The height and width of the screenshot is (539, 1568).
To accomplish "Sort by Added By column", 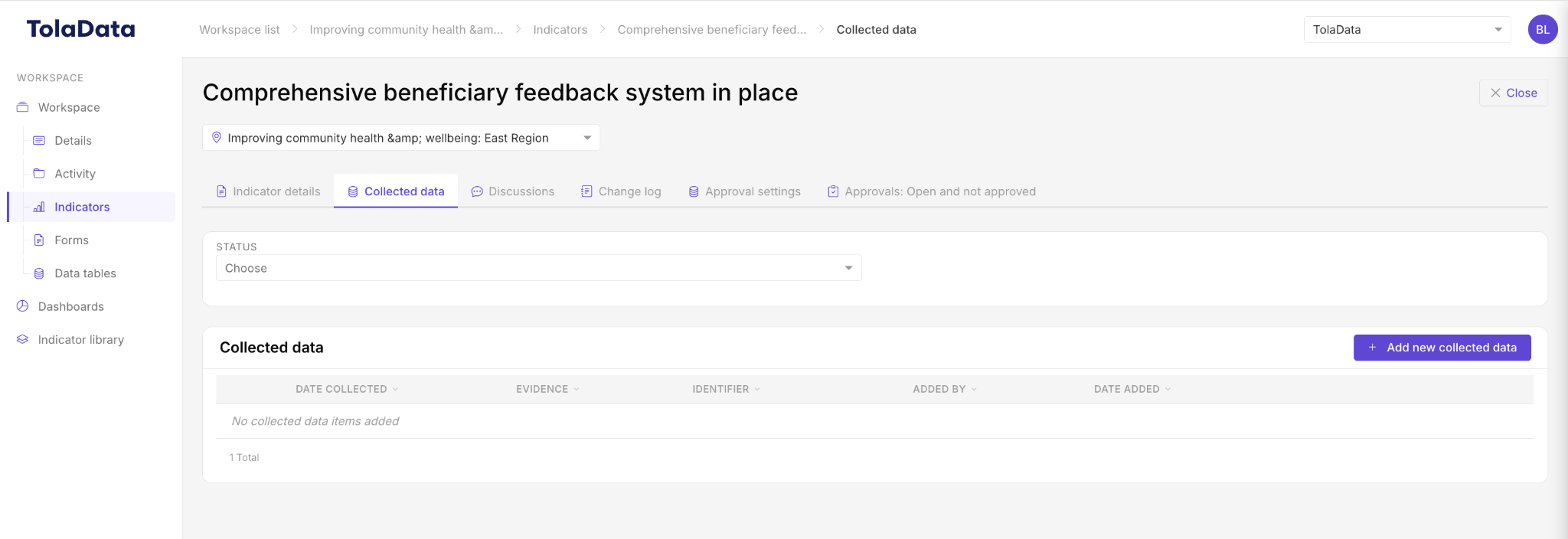I will tap(945, 389).
